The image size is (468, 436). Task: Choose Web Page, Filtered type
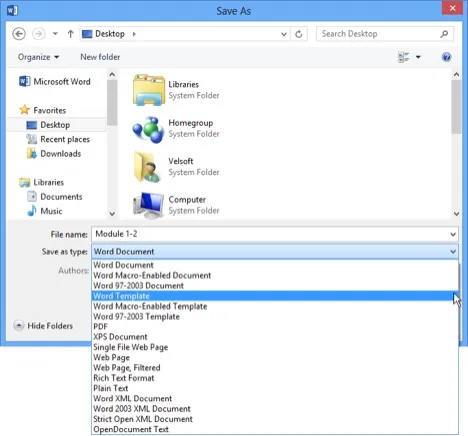click(x=275, y=368)
